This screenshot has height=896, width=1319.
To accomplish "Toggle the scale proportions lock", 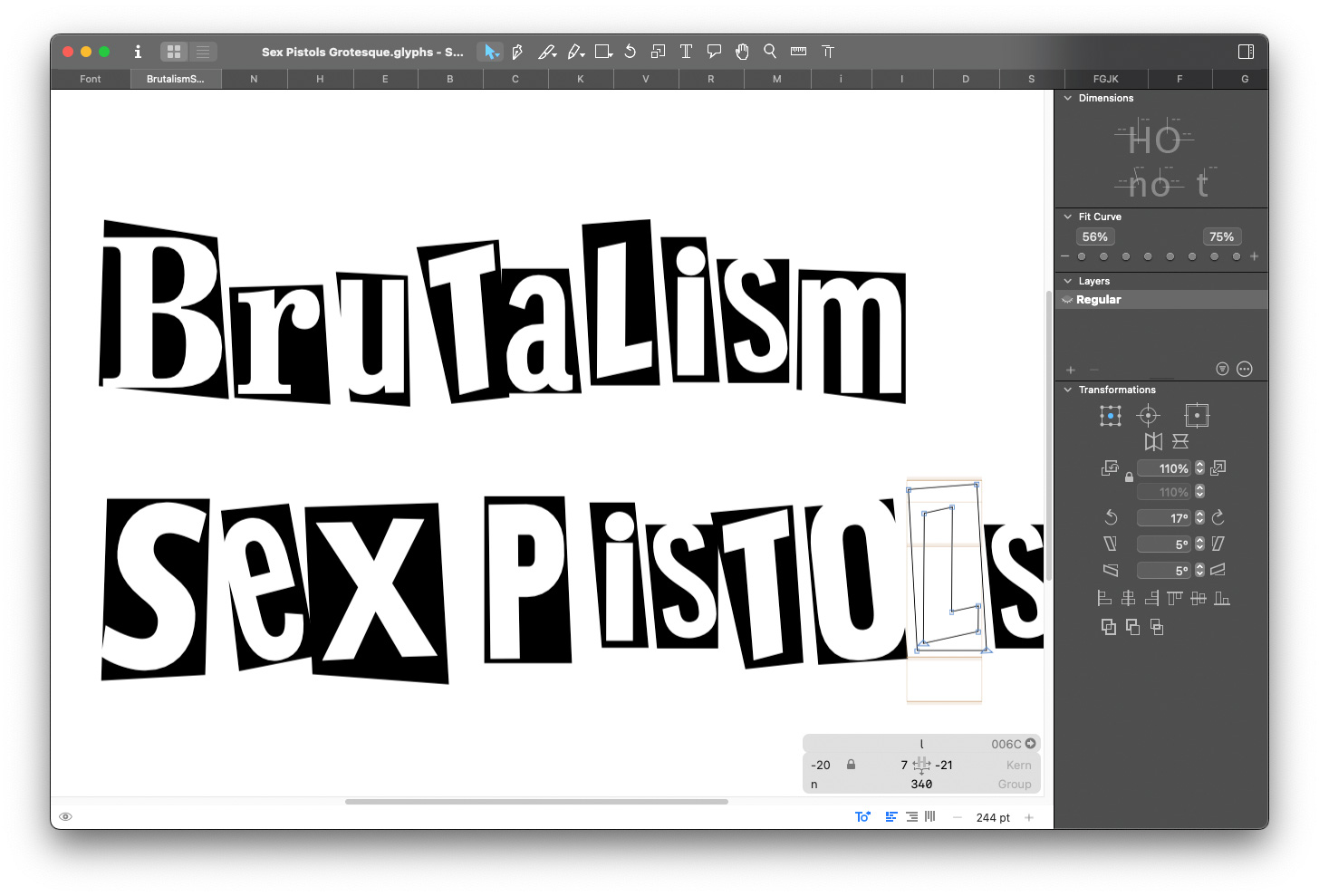I will coord(1129,477).
